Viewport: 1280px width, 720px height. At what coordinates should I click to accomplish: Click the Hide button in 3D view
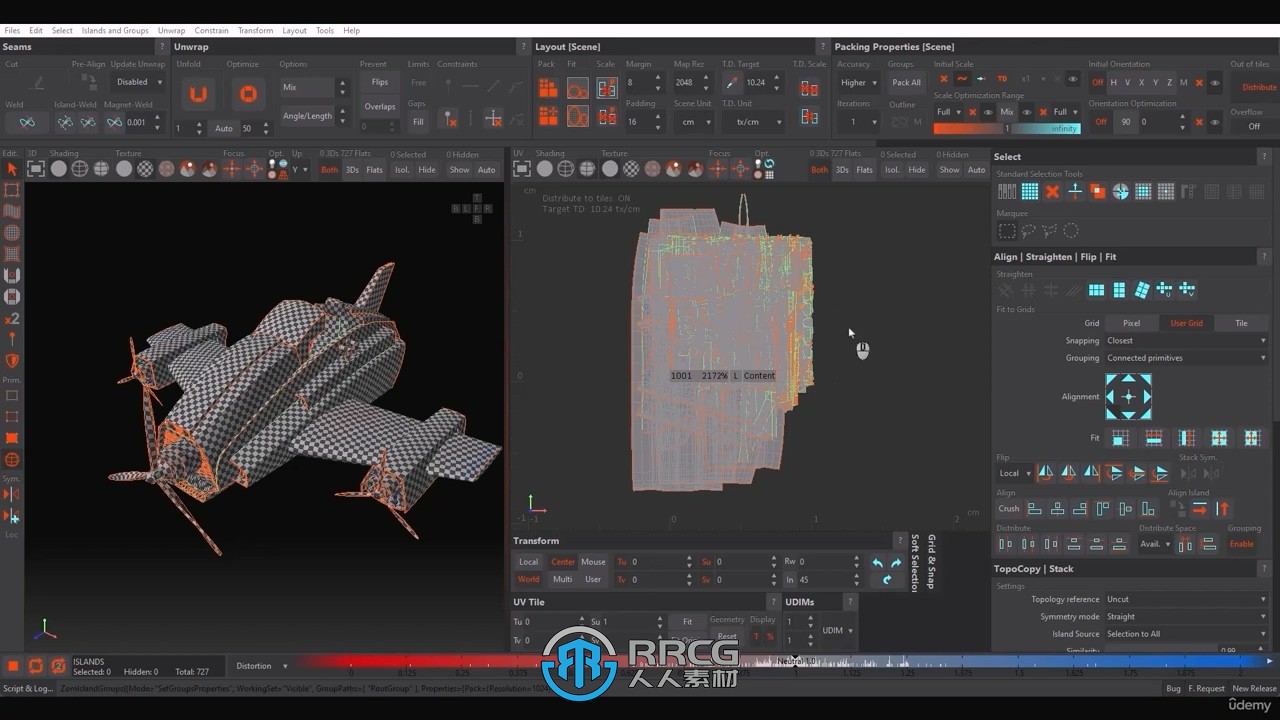(x=427, y=170)
